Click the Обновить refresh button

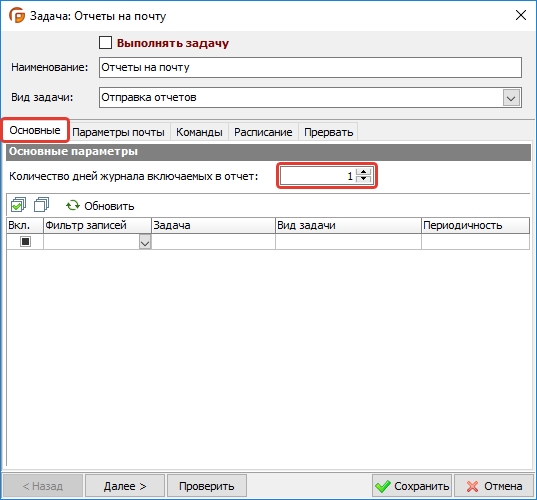click(100, 206)
